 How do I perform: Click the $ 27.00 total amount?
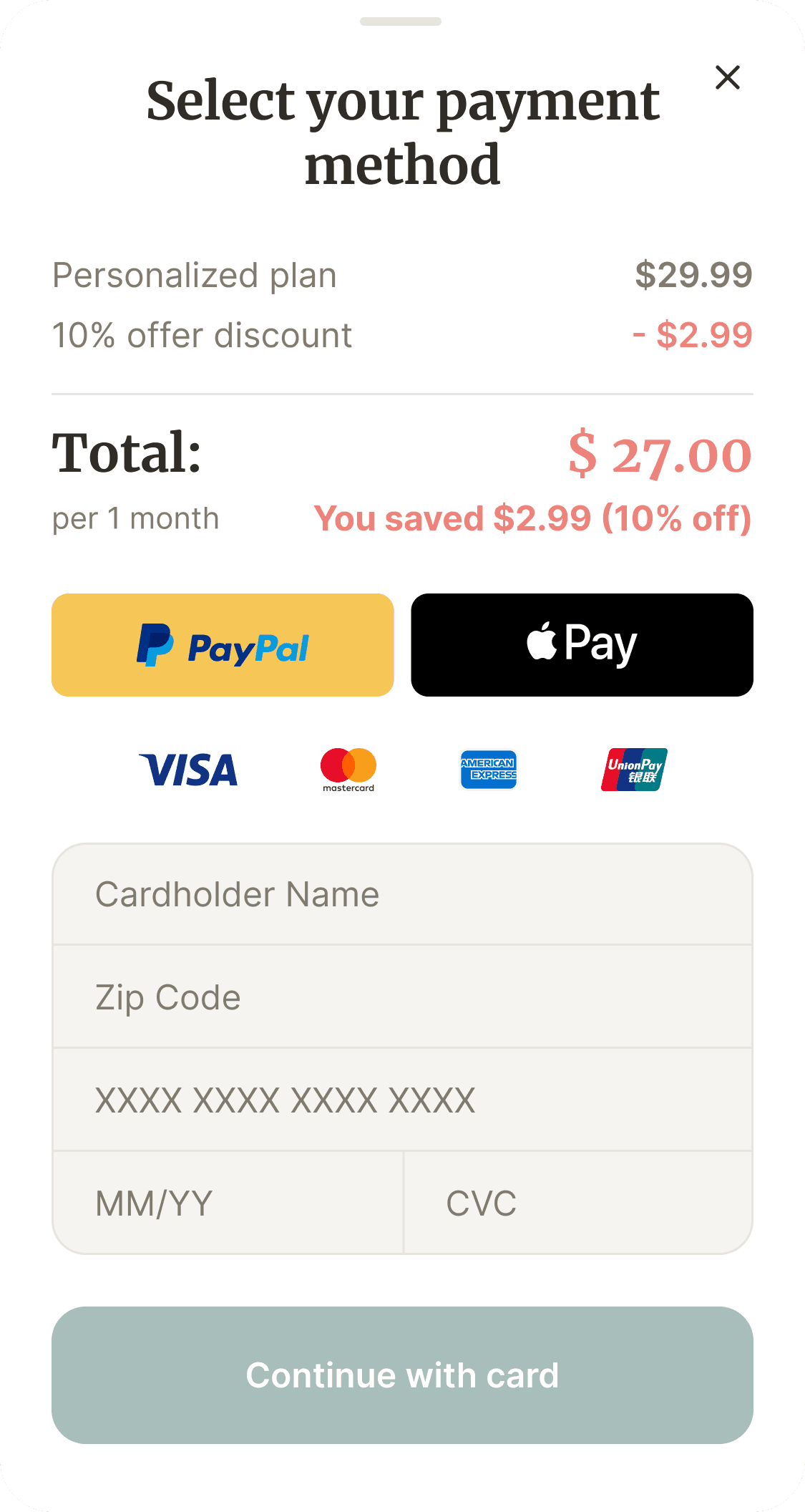pos(660,454)
